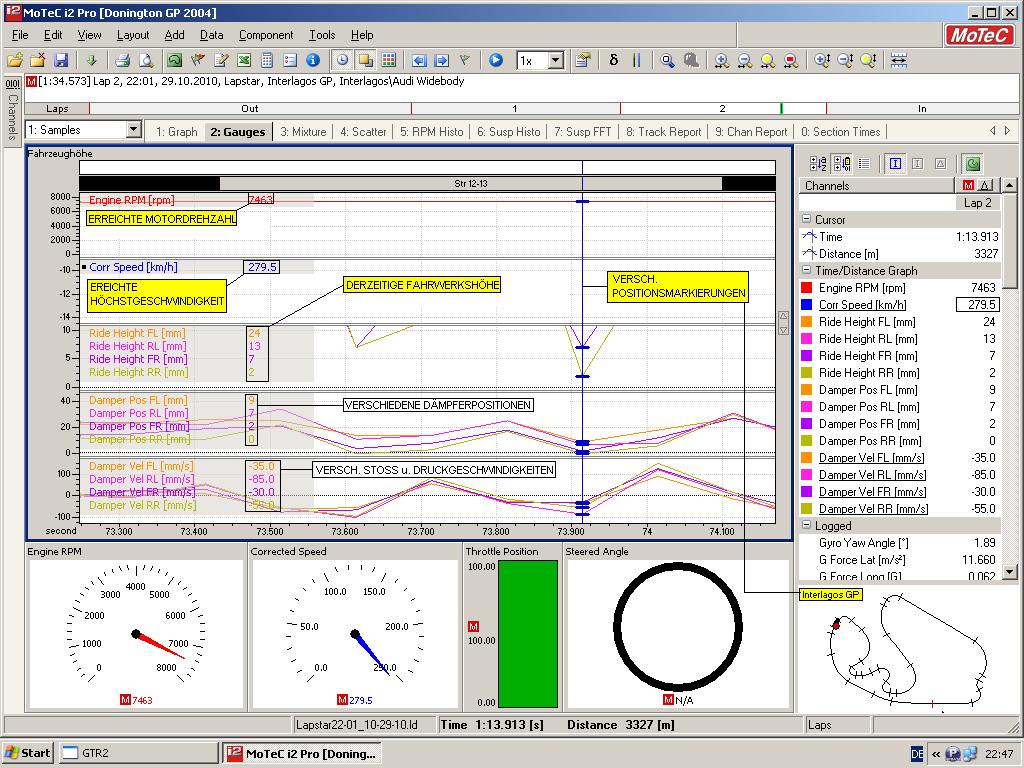1024x768 pixels.
Task: Click the blue info circle toolbar icon
Action: click(x=312, y=60)
